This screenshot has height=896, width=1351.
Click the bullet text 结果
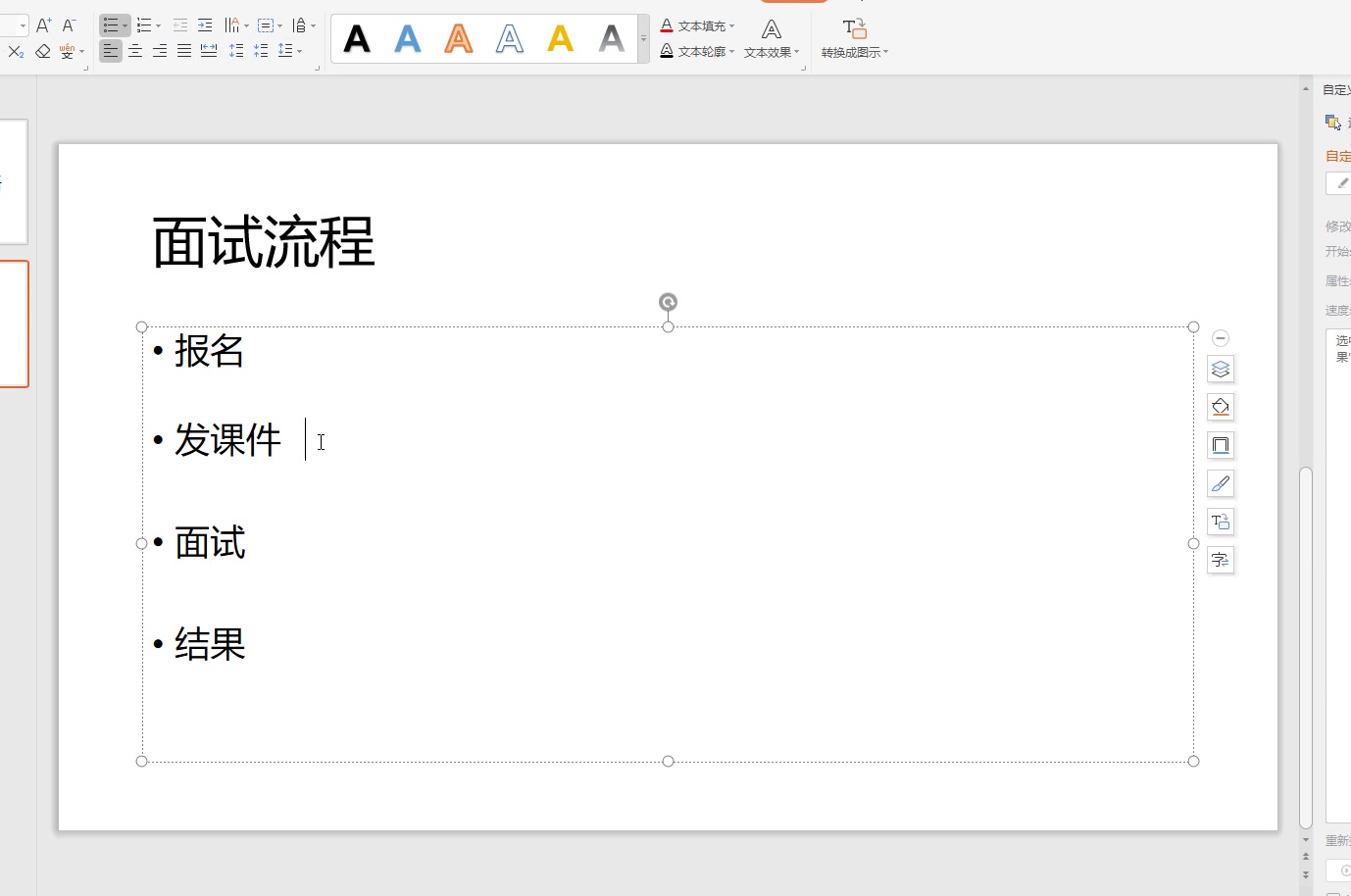click(210, 644)
